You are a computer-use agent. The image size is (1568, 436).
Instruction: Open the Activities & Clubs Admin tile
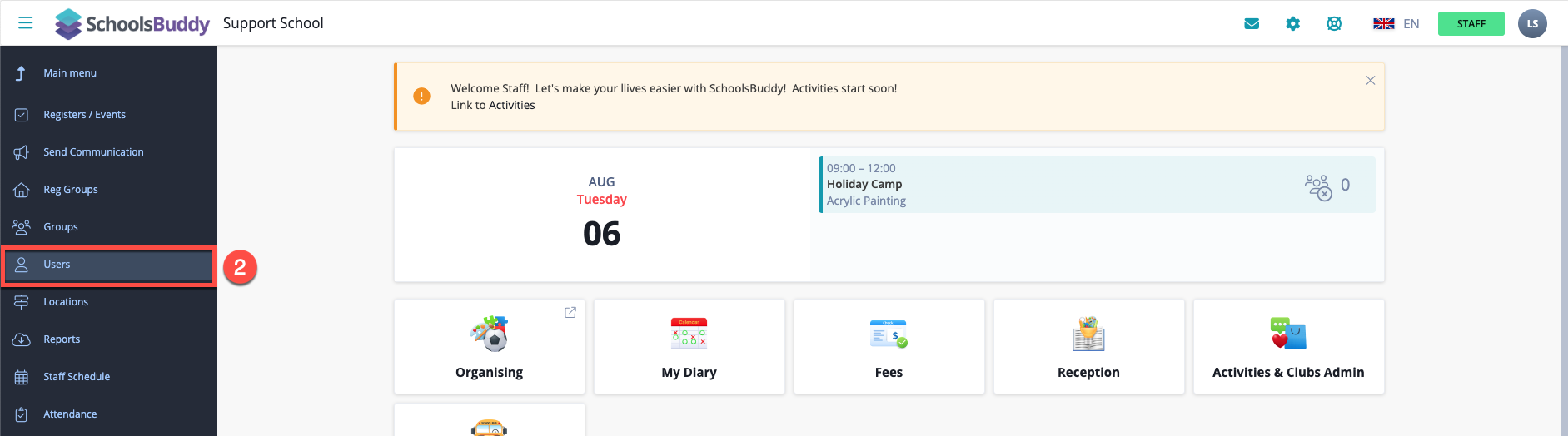[1288, 347]
